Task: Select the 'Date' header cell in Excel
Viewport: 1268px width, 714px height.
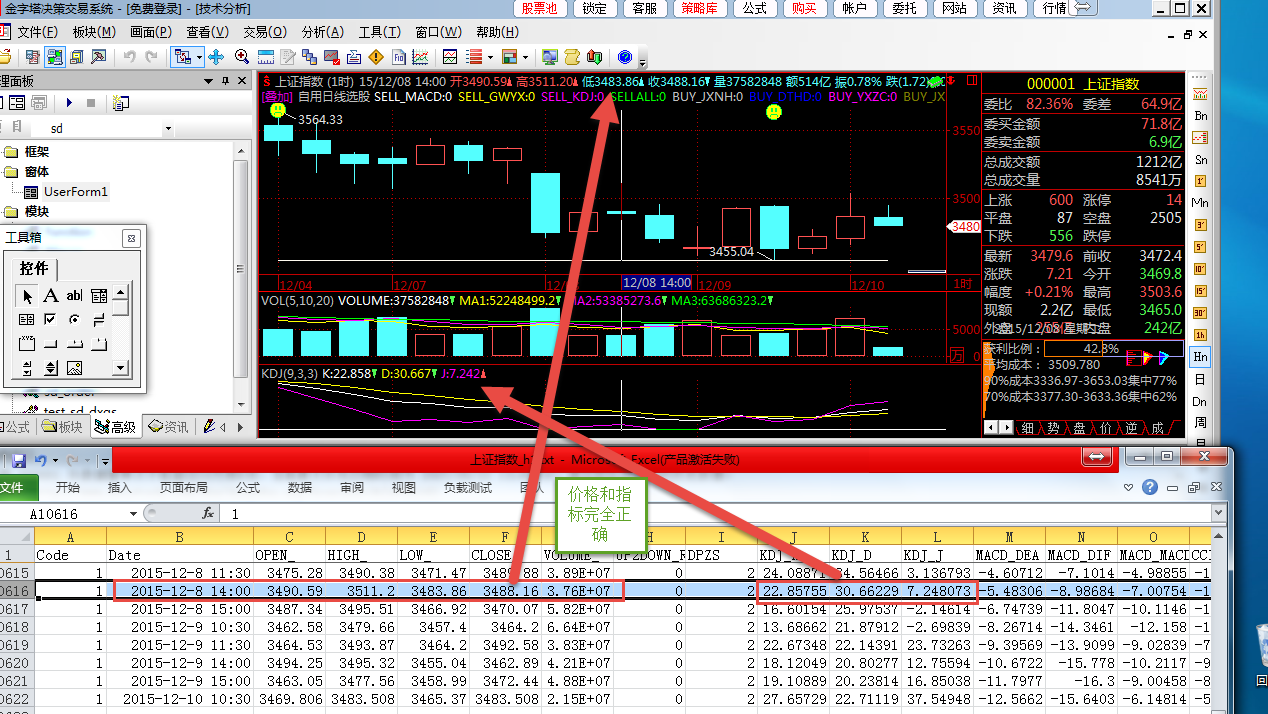Action: click(180, 555)
